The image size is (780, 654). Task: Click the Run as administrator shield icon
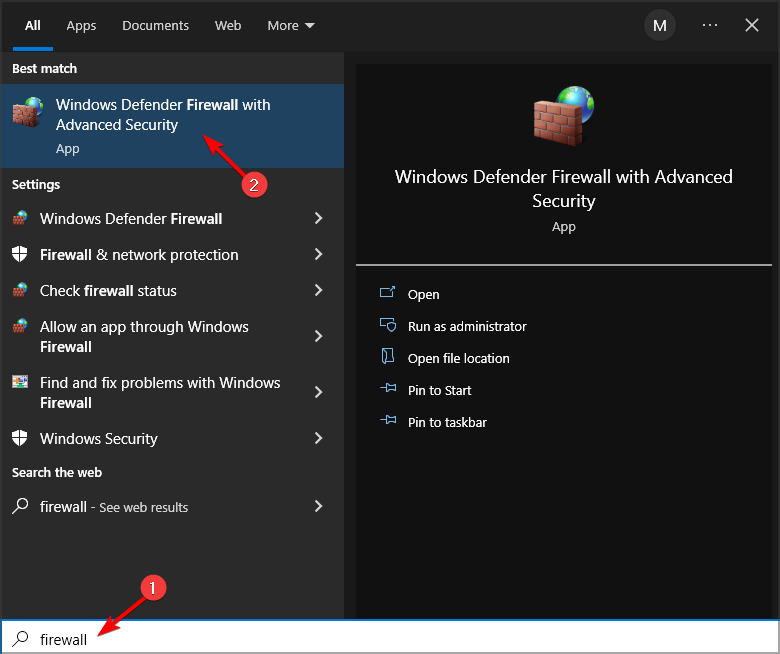(x=388, y=325)
